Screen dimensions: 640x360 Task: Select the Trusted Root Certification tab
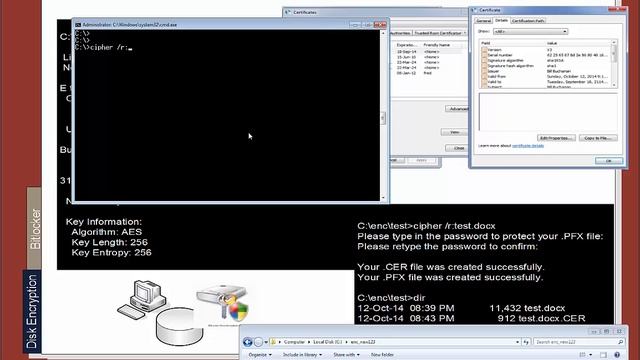click(439, 33)
